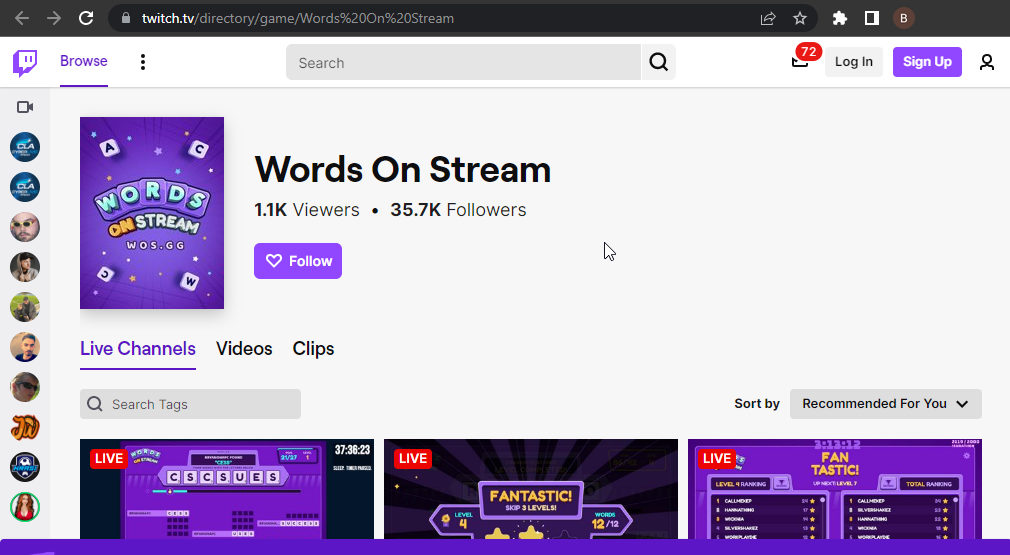Open the user profile menu icon

(x=987, y=62)
